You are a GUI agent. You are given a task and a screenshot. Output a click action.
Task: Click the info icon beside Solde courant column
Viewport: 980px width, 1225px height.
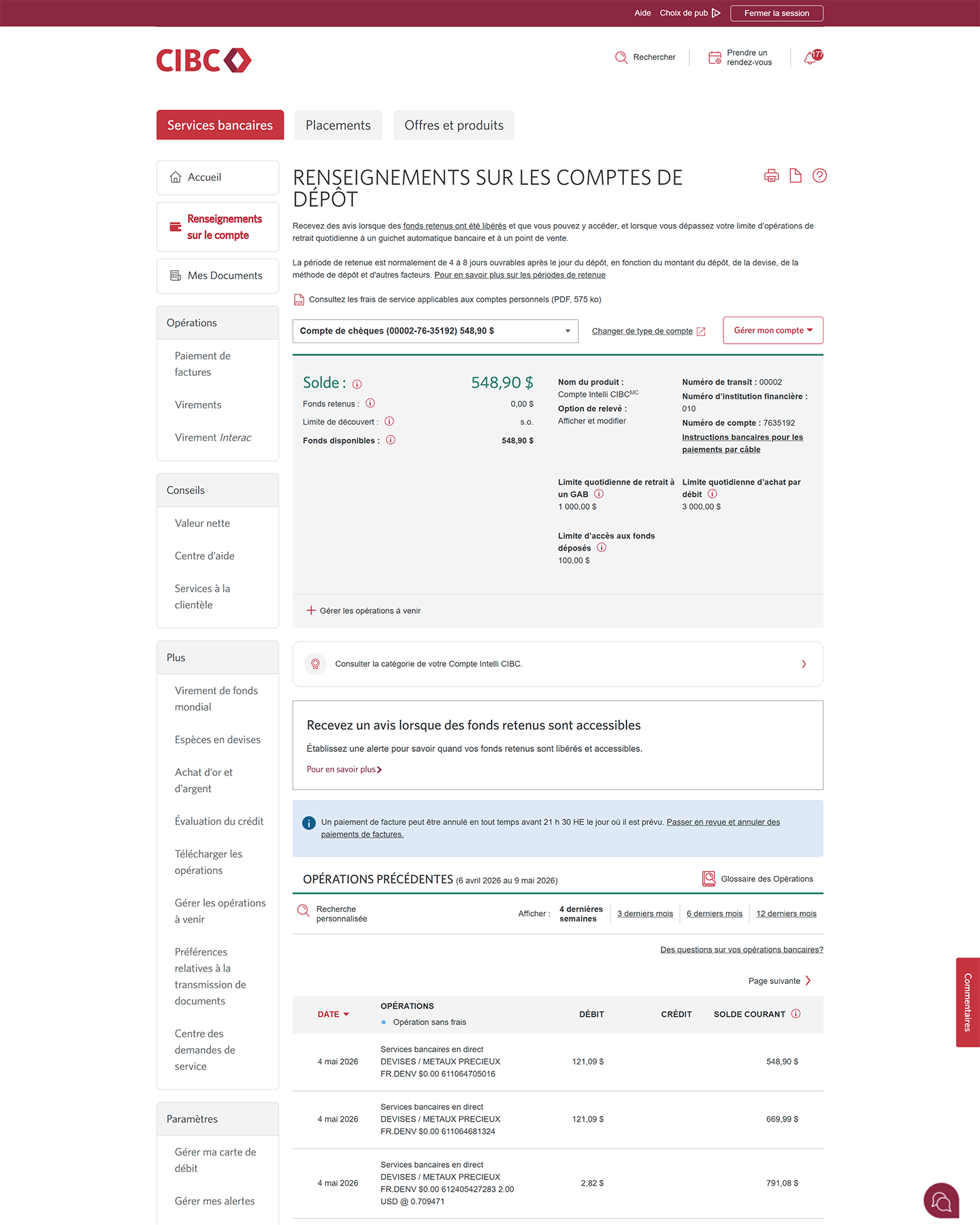click(796, 1014)
